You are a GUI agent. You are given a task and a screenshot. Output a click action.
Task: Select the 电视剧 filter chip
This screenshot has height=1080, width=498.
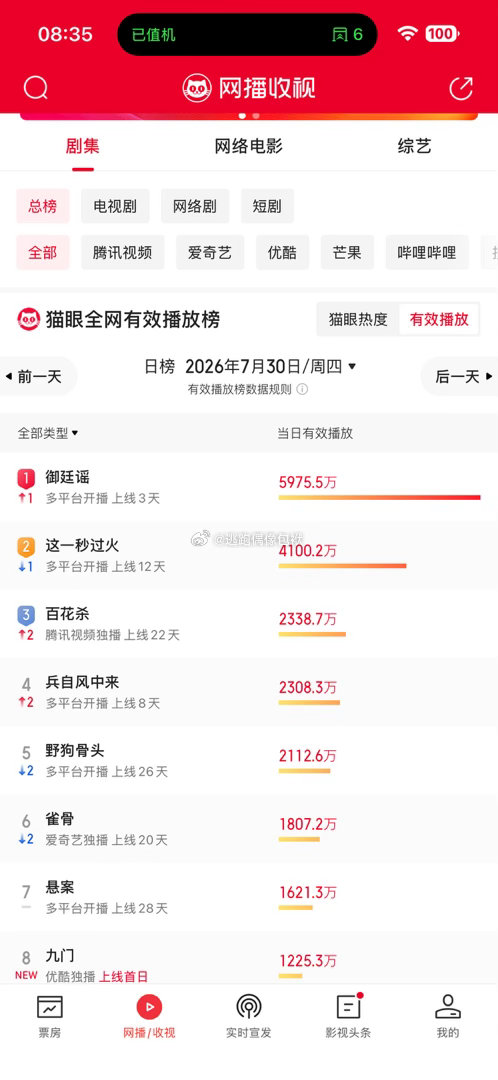tap(115, 206)
